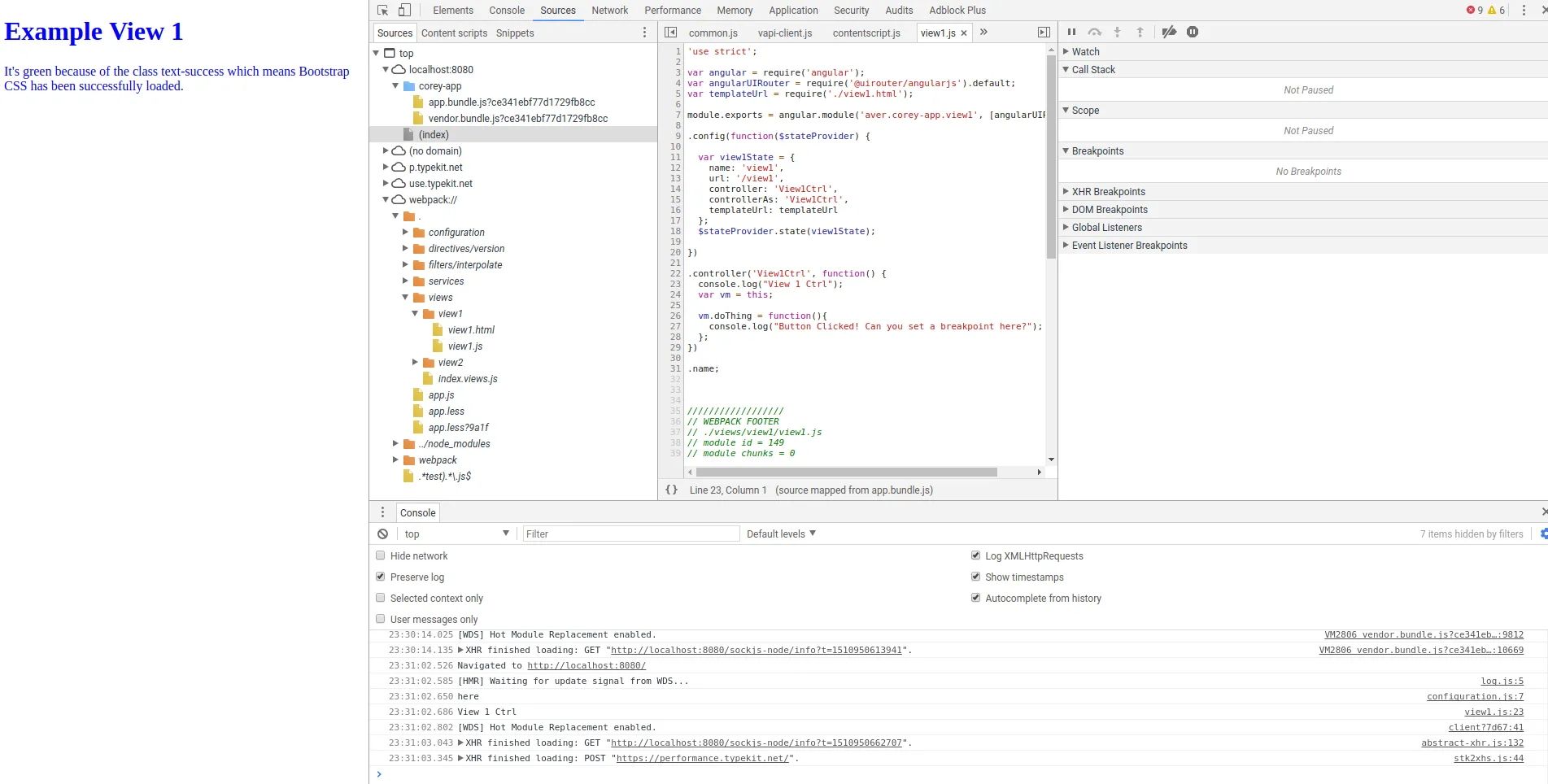Click the deactivate breakpoints icon
This screenshot has width=1548, height=784.
(1169, 33)
